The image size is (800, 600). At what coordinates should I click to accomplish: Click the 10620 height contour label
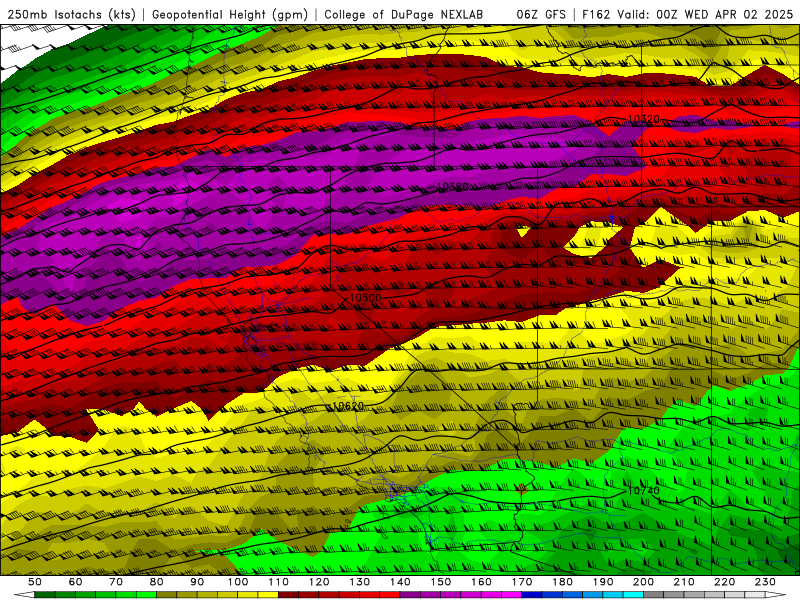(x=348, y=406)
